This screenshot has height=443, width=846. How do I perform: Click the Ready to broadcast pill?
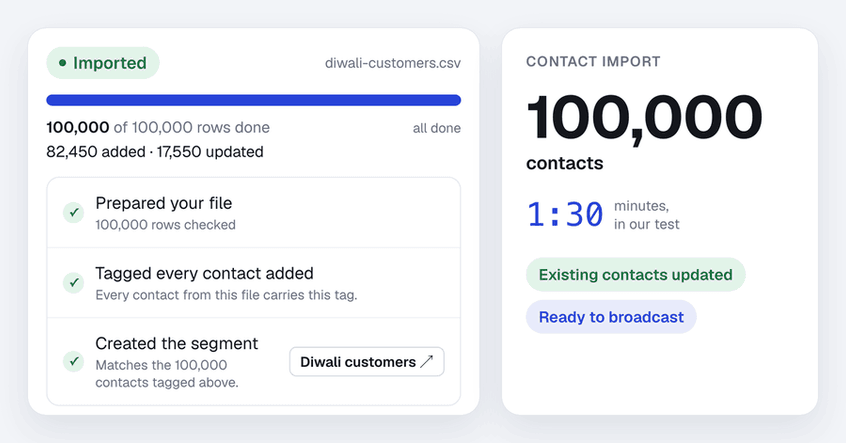click(611, 317)
